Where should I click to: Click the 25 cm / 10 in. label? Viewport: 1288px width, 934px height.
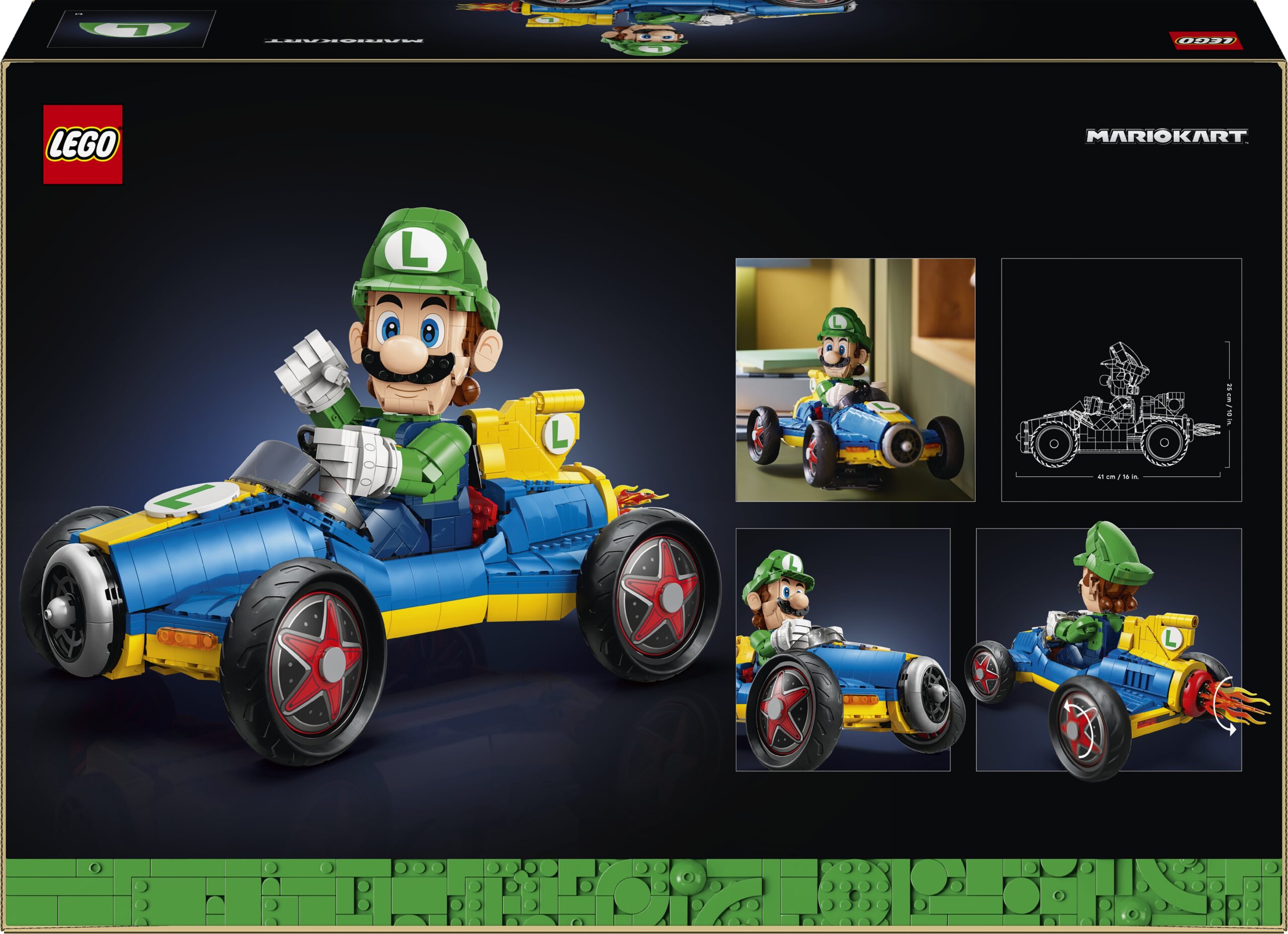point(1229,404)
